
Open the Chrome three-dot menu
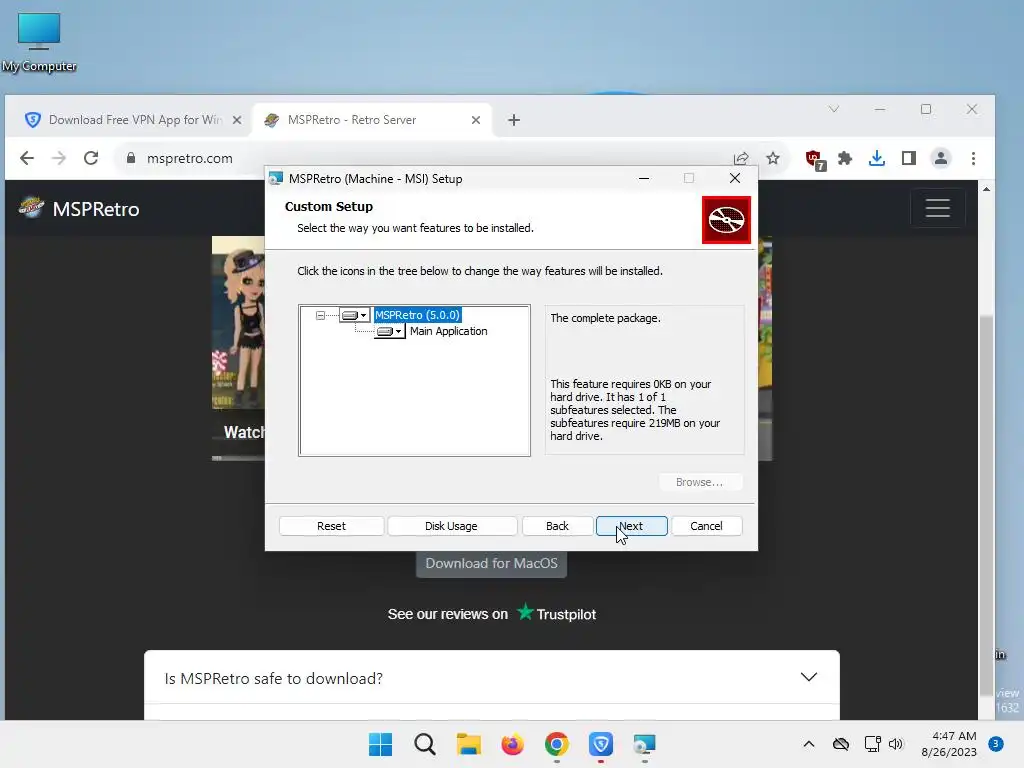tap(973, 158)
